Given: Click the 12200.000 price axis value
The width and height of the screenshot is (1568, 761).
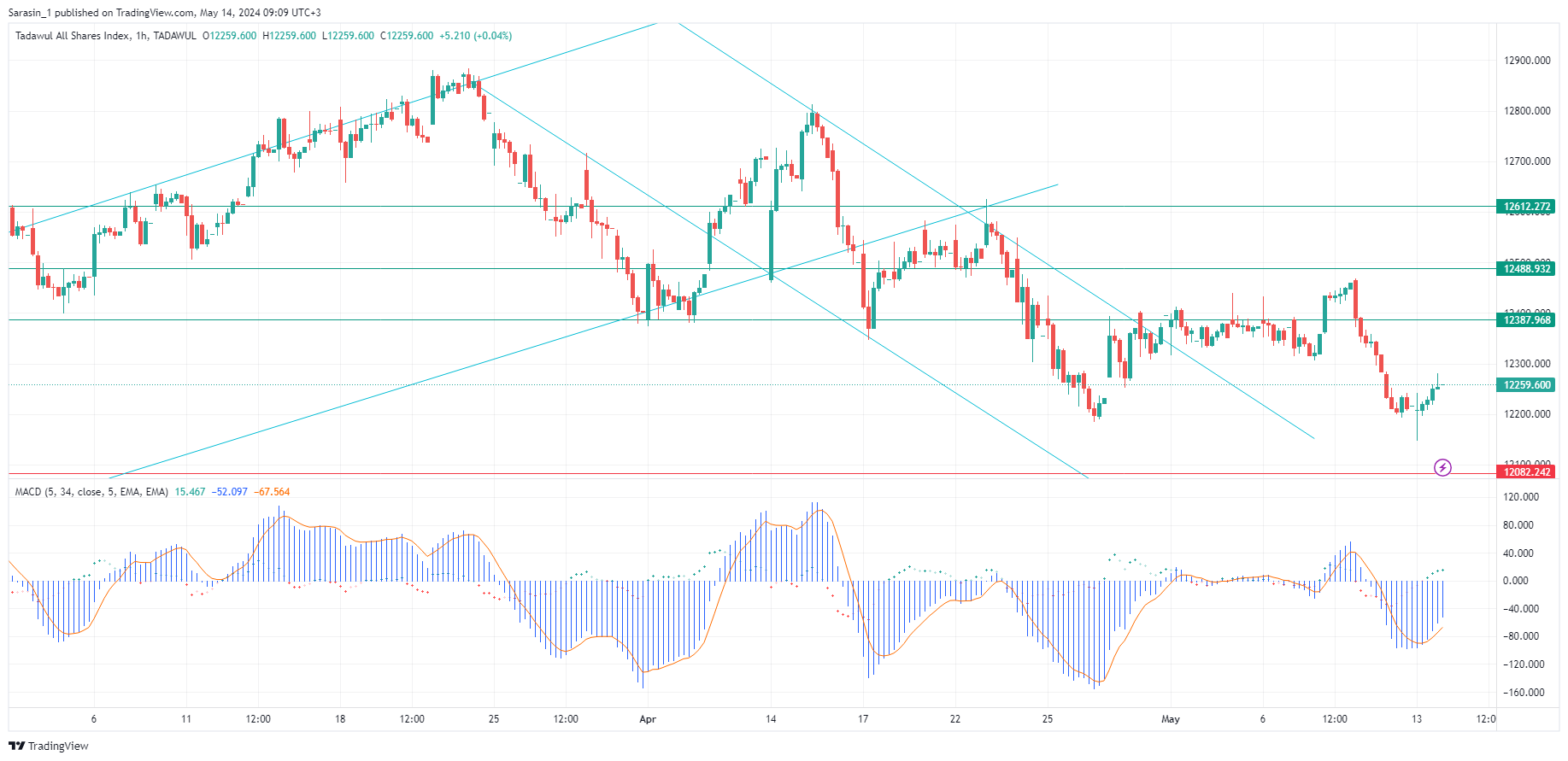Looking at the screenshot, I should point(1527,414).
